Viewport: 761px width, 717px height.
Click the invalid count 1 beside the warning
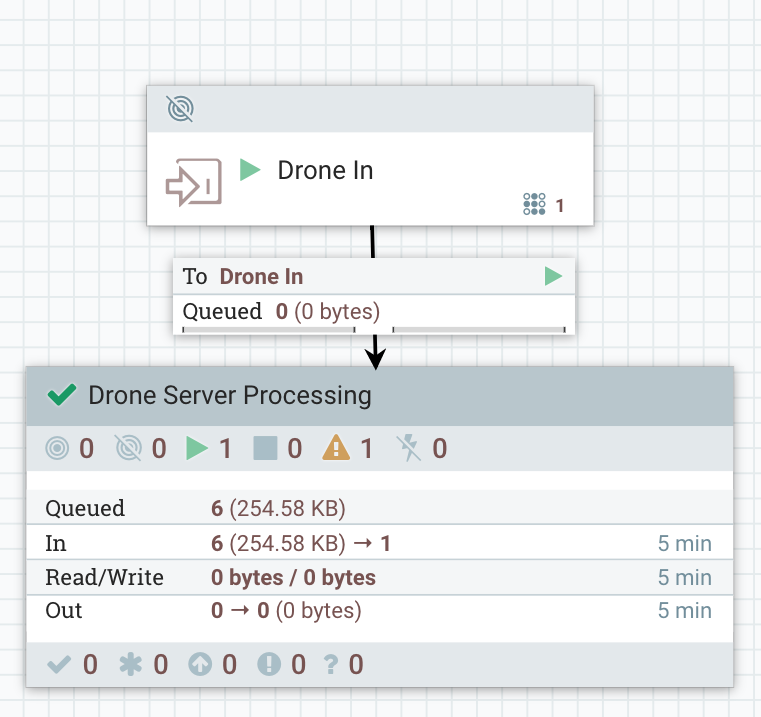pyautogui.click(x=366, y=448)
